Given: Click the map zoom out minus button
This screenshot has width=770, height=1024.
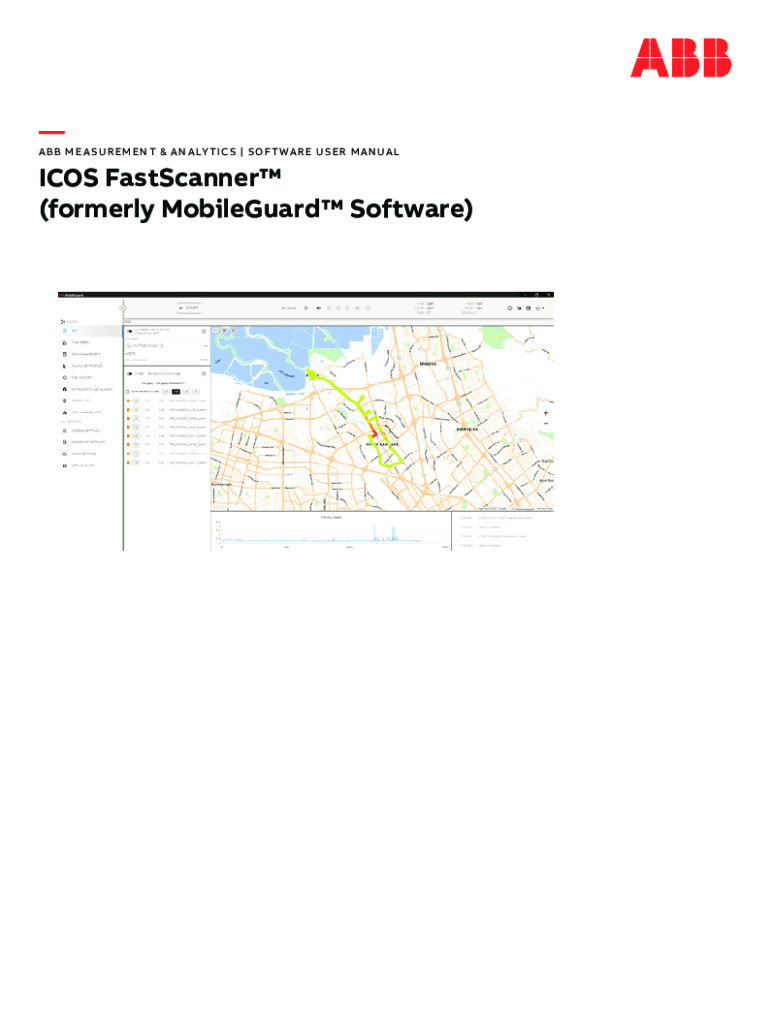Looking at the screenshot, I should pyautogui.click(x=546, y=423).
